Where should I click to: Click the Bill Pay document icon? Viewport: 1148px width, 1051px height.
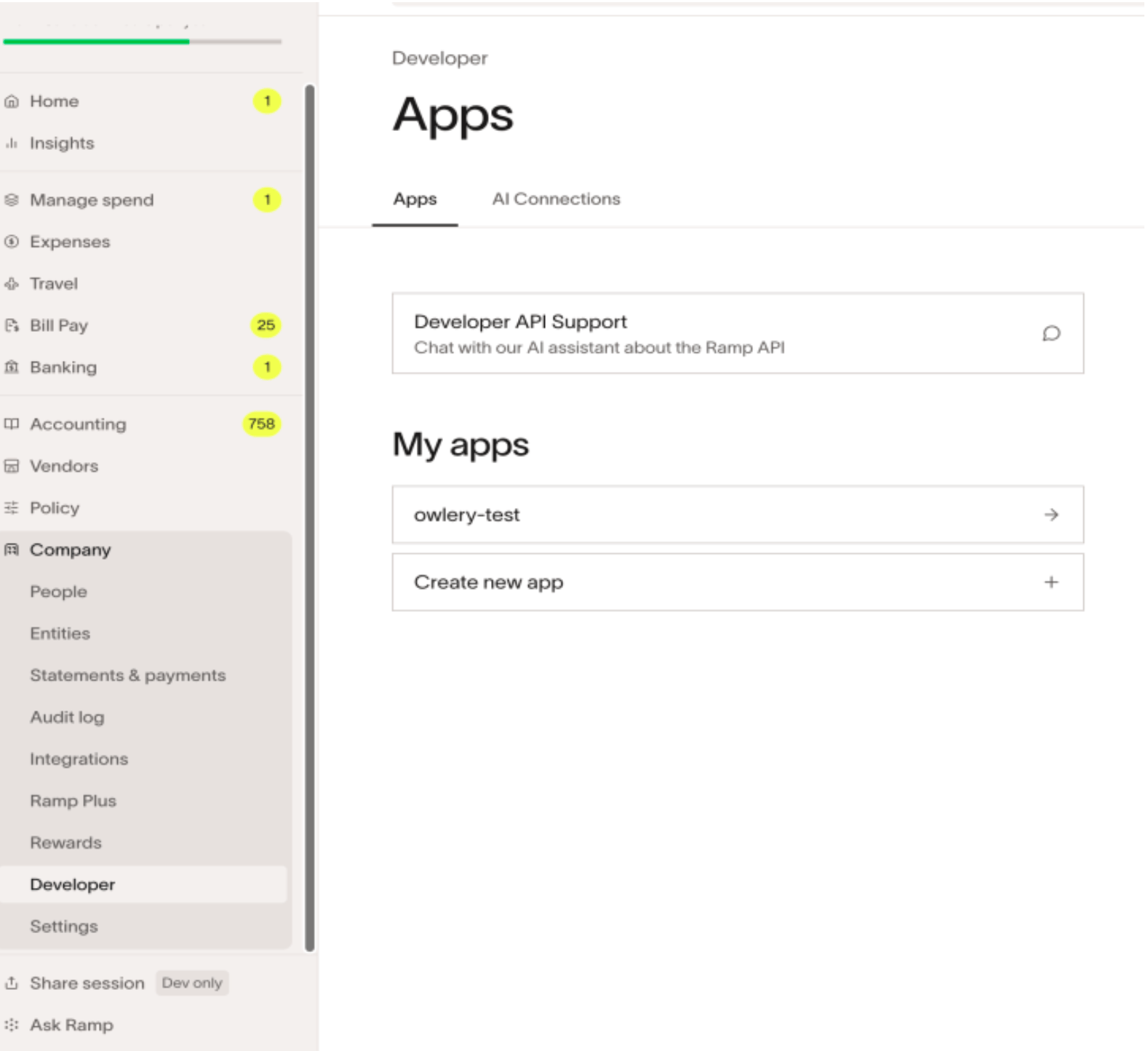(11, 325)
